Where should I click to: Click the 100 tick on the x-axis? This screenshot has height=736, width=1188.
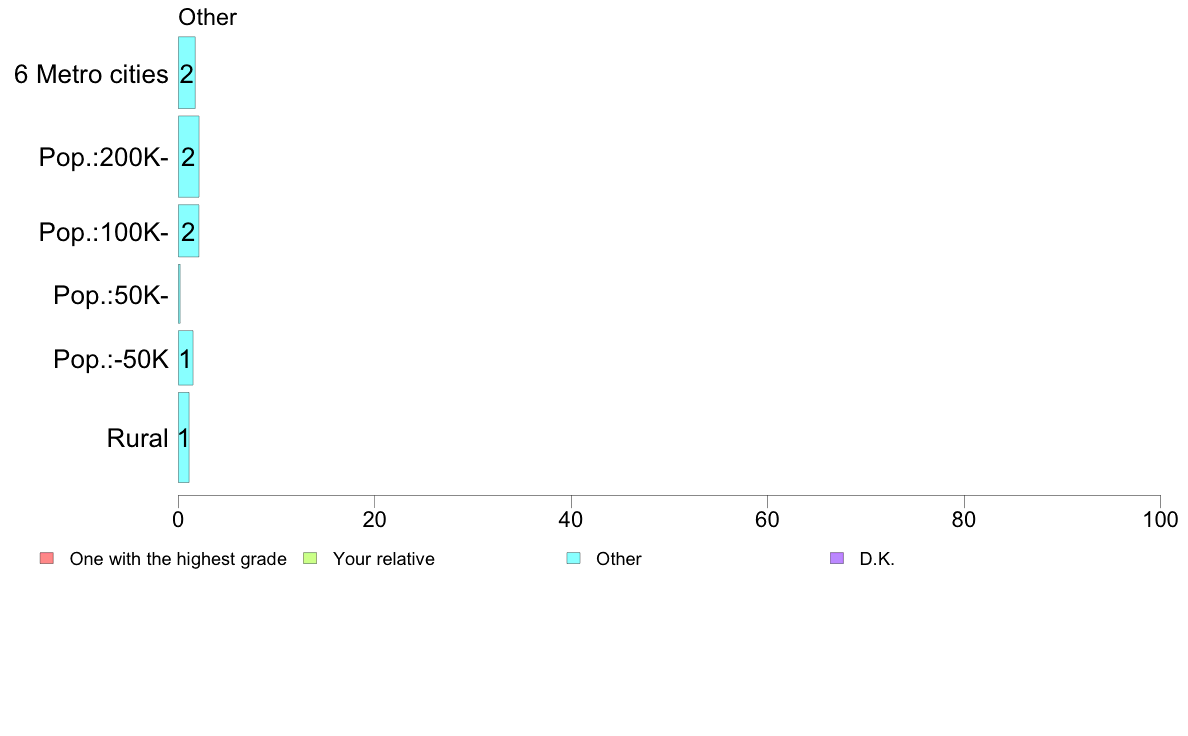1159,520
